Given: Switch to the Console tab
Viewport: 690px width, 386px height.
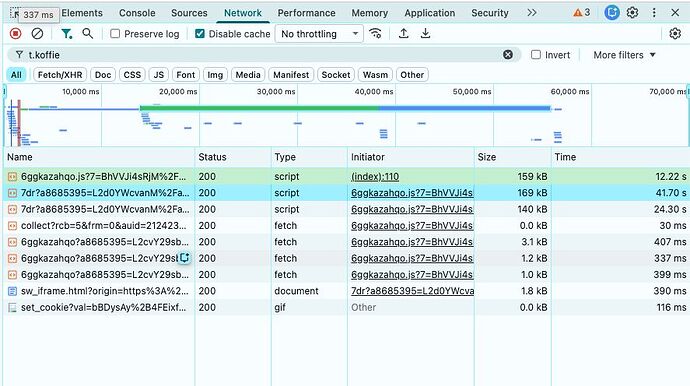Looking at the screenshot, I should (x=137, y=13).
